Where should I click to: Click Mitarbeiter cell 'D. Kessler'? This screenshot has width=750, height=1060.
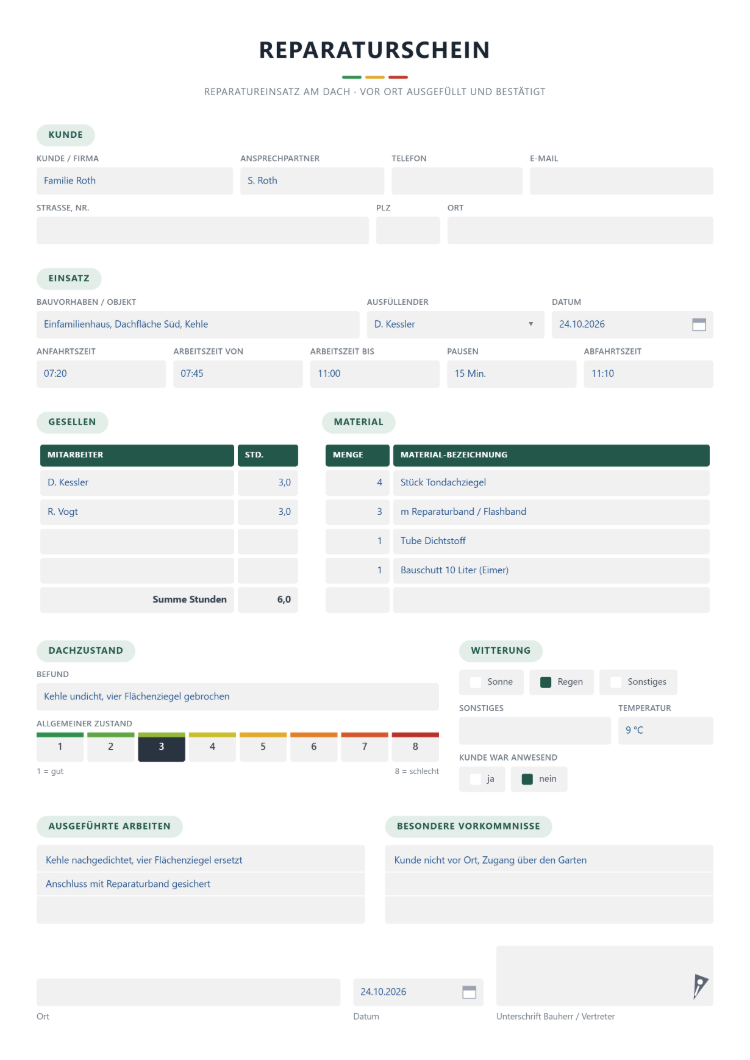[x=137, y=483]
